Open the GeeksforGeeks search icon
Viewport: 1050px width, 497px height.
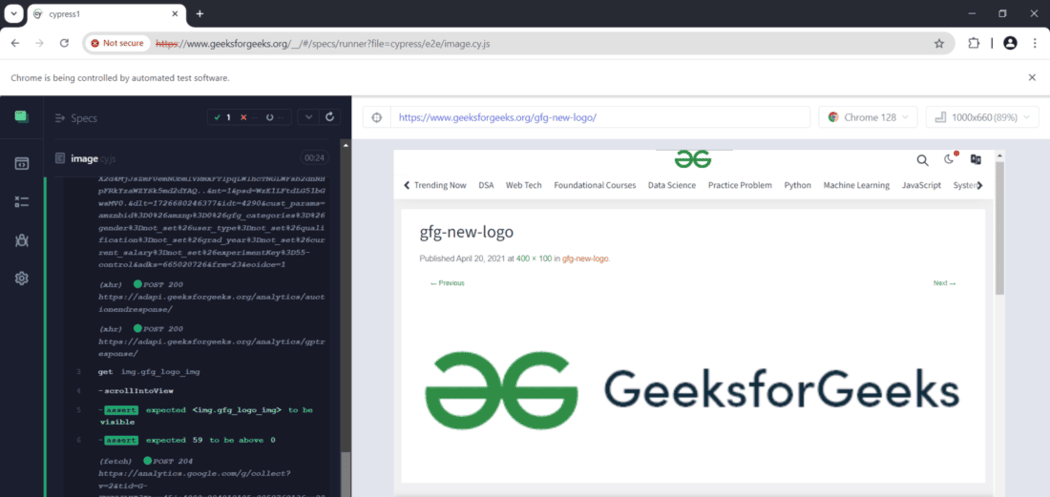[922, 160]
